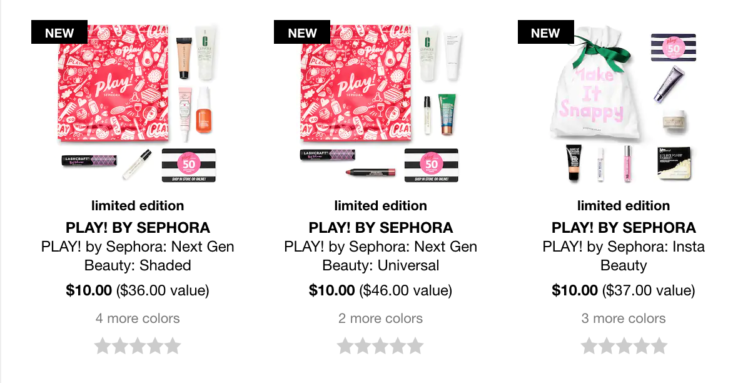This screenshot has width=733, height=383.
Task: Click PLAY! BY SEPHORA brand above the Insta Beauty title
Action: (624, 228)
